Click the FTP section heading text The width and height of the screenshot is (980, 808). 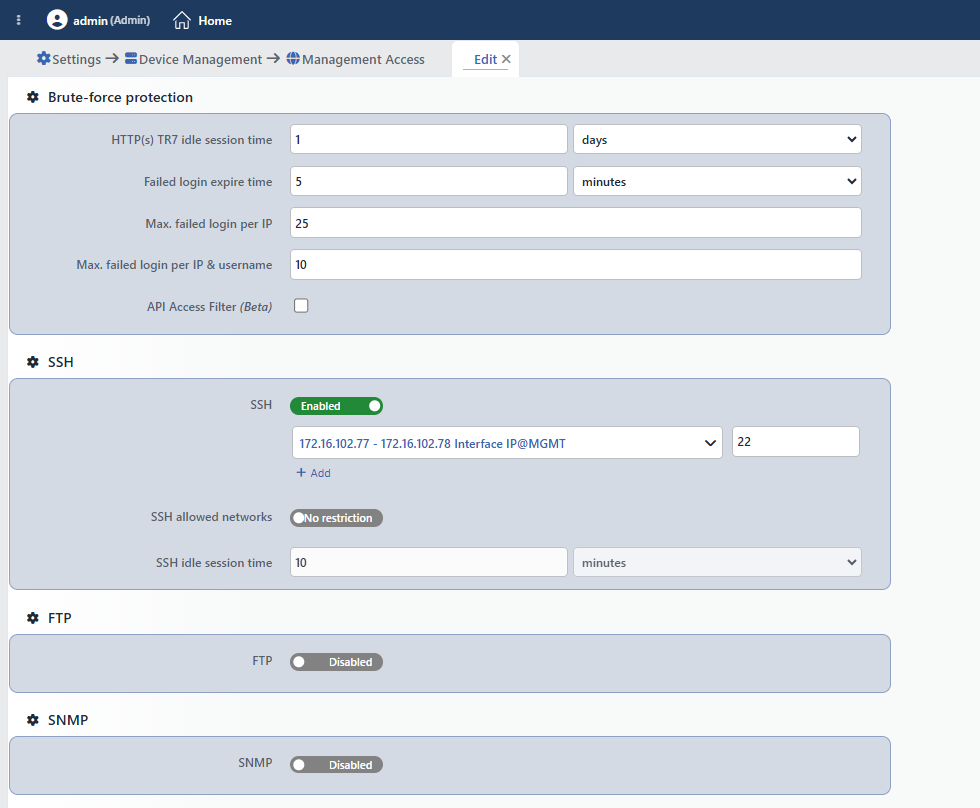pyautogui.click(x=60, y=618)
